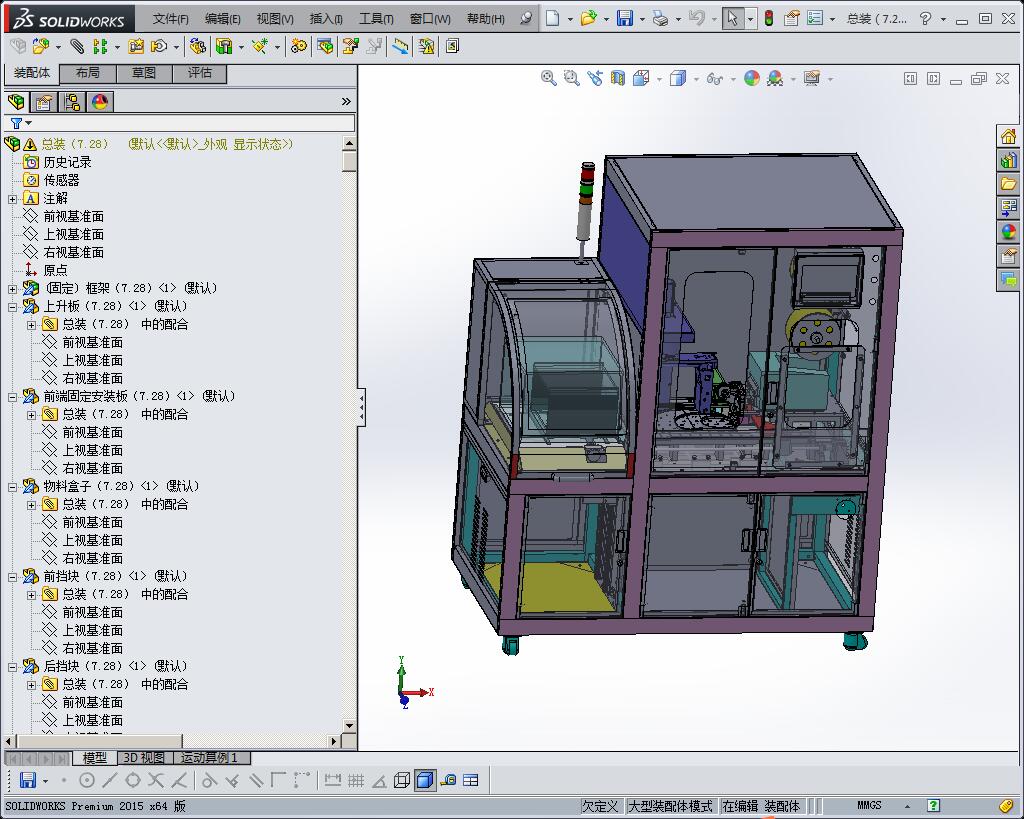Select the Linear Component Pattern icon
The image size is (1024, 819).
coord(100,46)
